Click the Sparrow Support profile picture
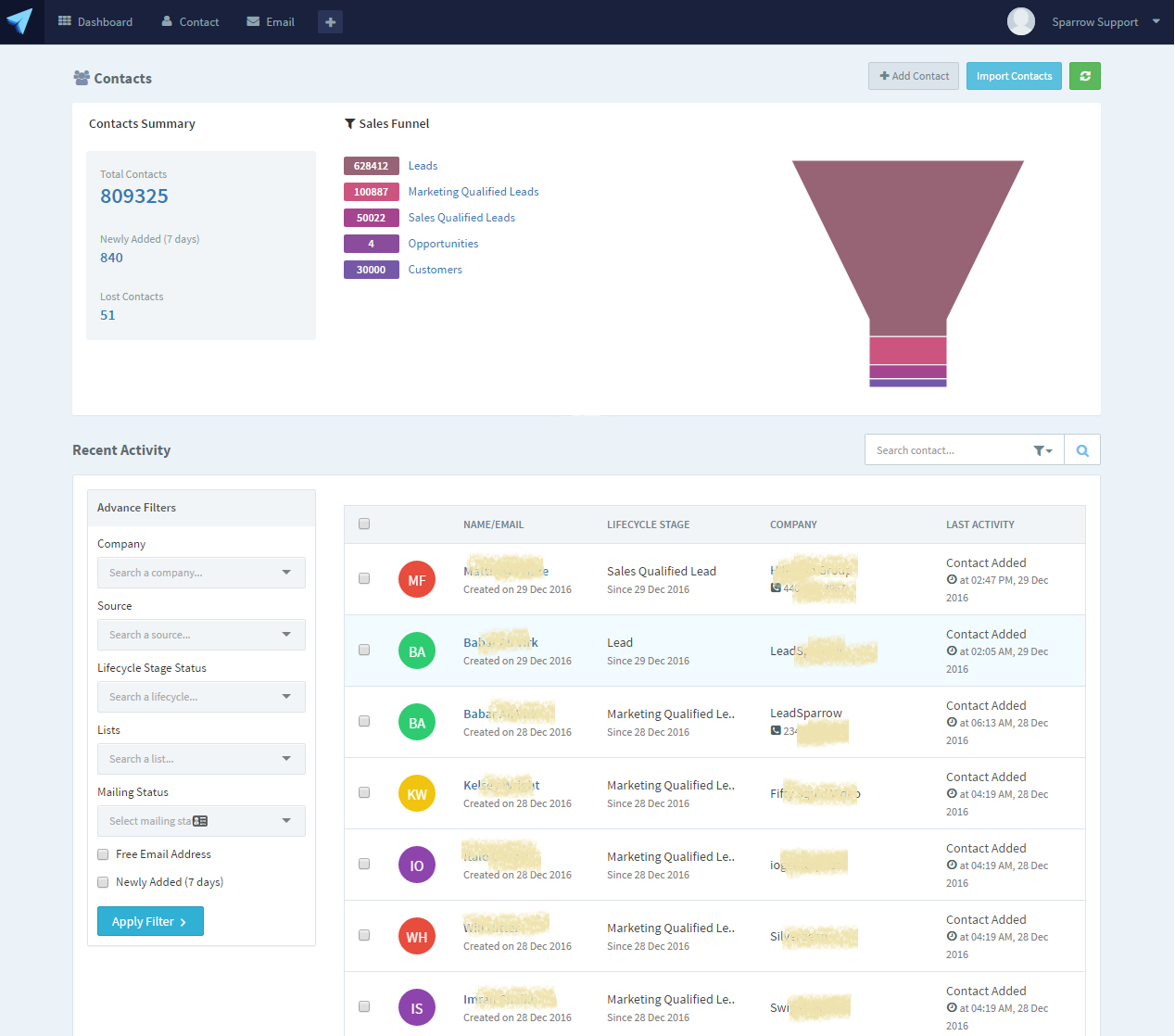 pyautogui.click(x=1021, y=21)
